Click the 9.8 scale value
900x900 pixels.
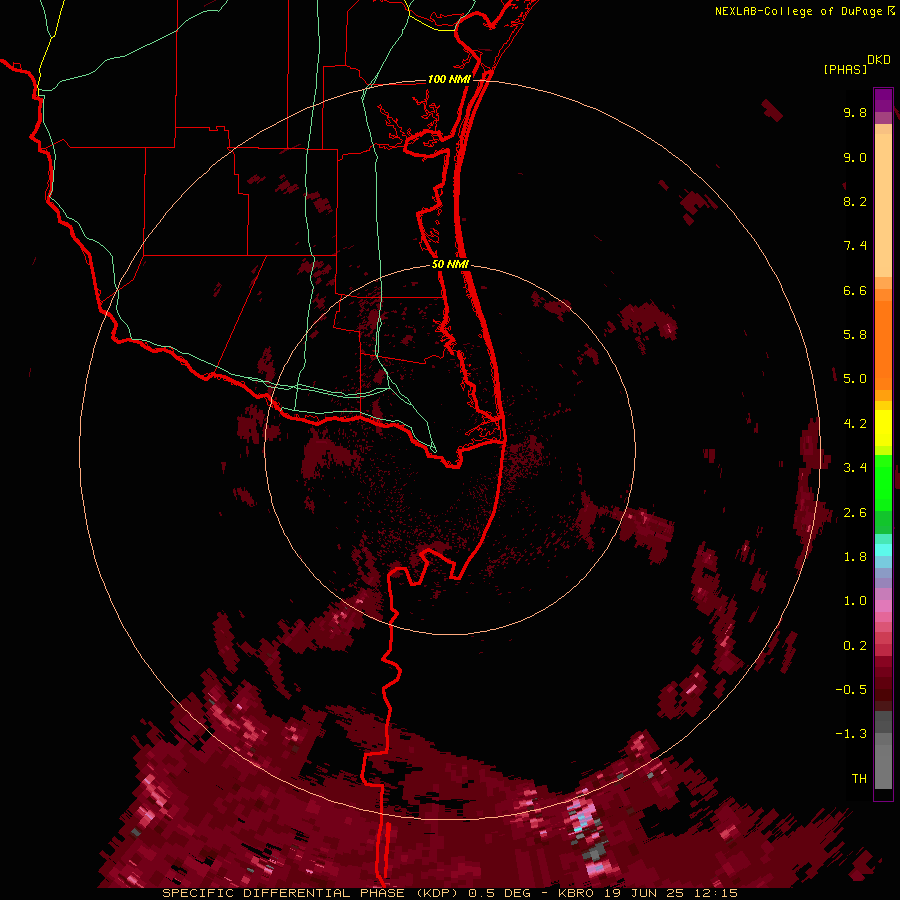[x=855, y=112]
